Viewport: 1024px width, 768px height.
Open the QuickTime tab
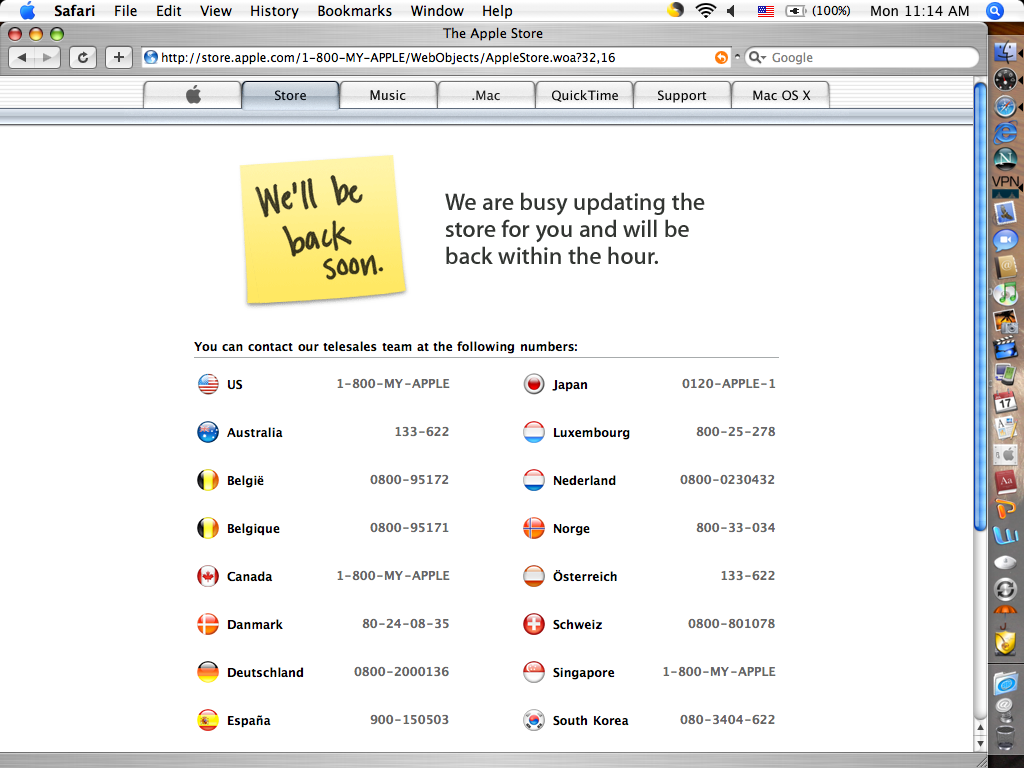[x=584, y=95]
